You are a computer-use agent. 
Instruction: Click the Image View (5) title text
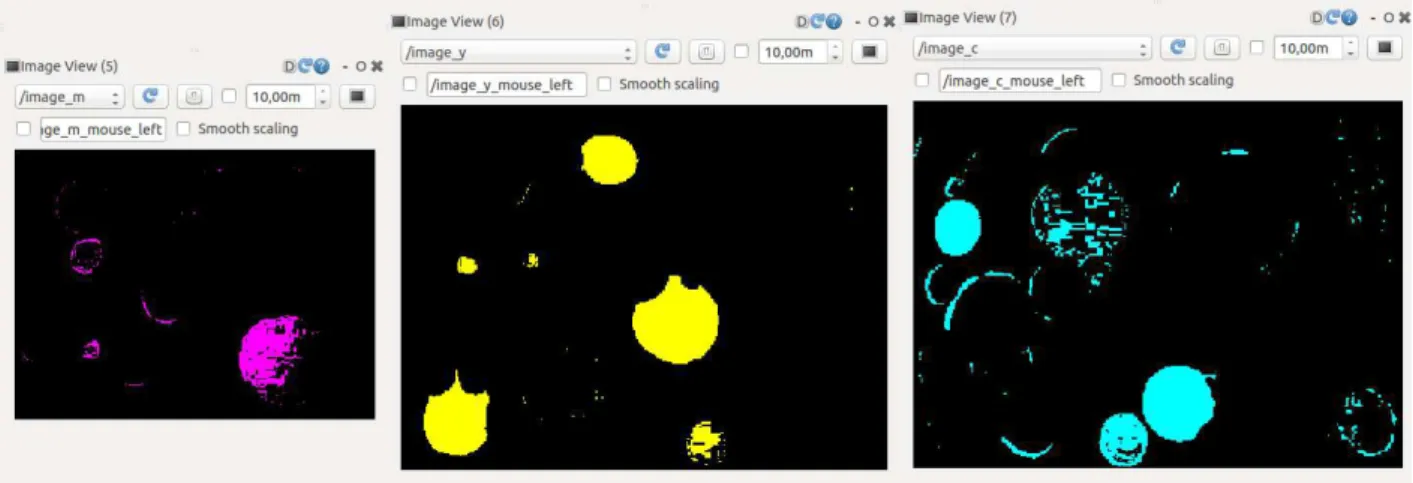[69, 66]
